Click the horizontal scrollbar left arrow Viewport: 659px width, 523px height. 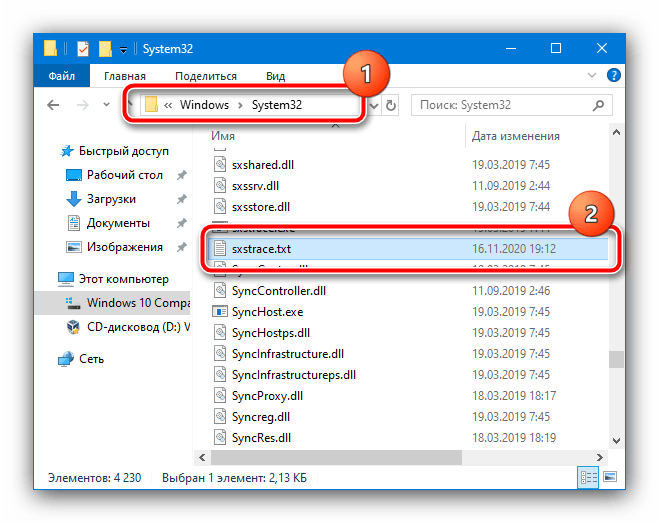202,457
